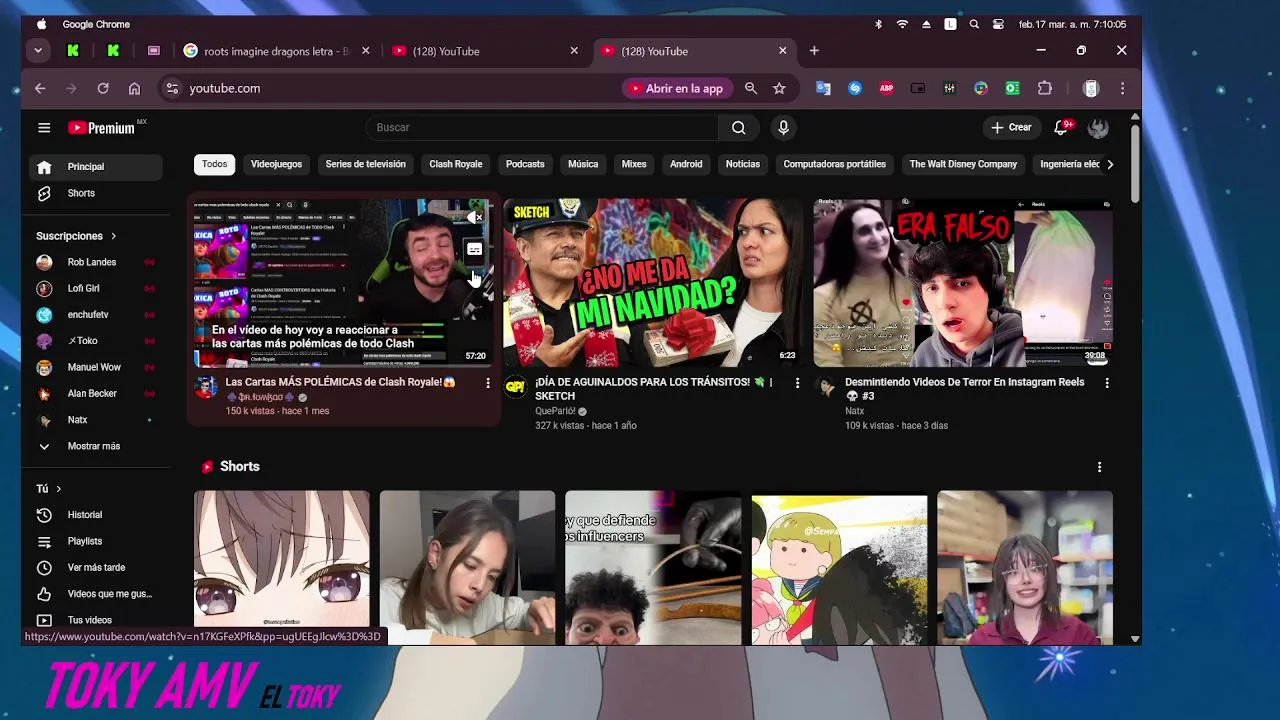This screenshot has width=1280, height=720.
Task: Unmute the previewing Clash Royale video
Action: [475, 217]
